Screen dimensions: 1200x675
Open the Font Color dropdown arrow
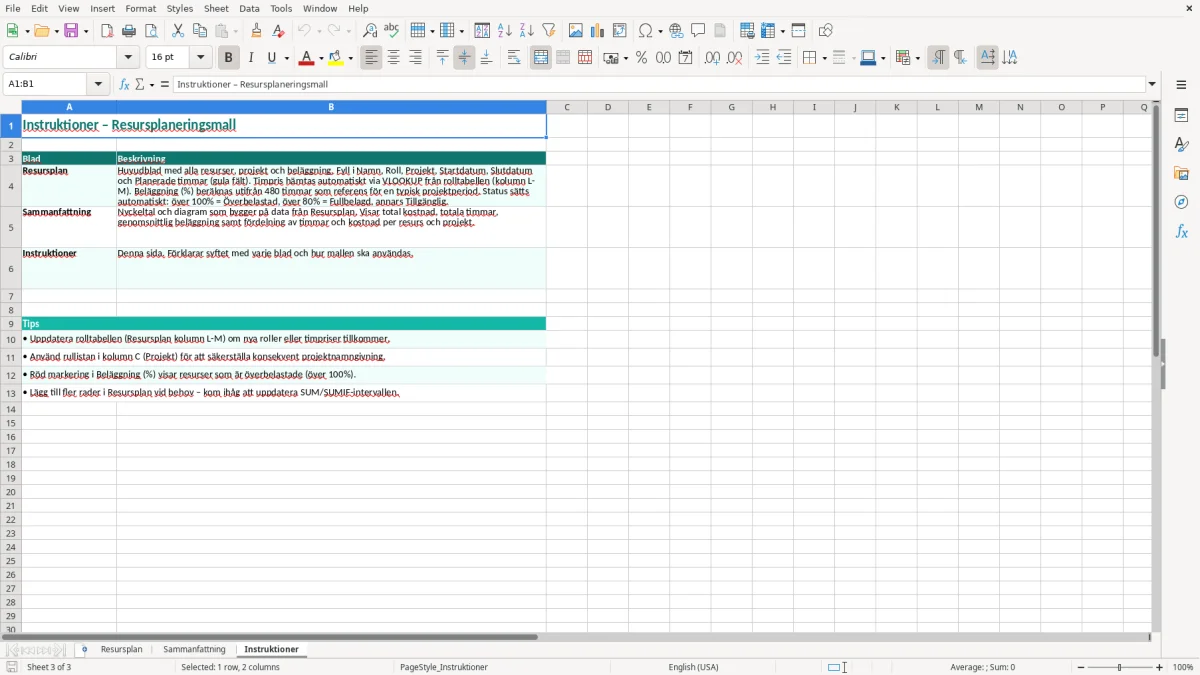pyautogui.click(x=321, y=58)
